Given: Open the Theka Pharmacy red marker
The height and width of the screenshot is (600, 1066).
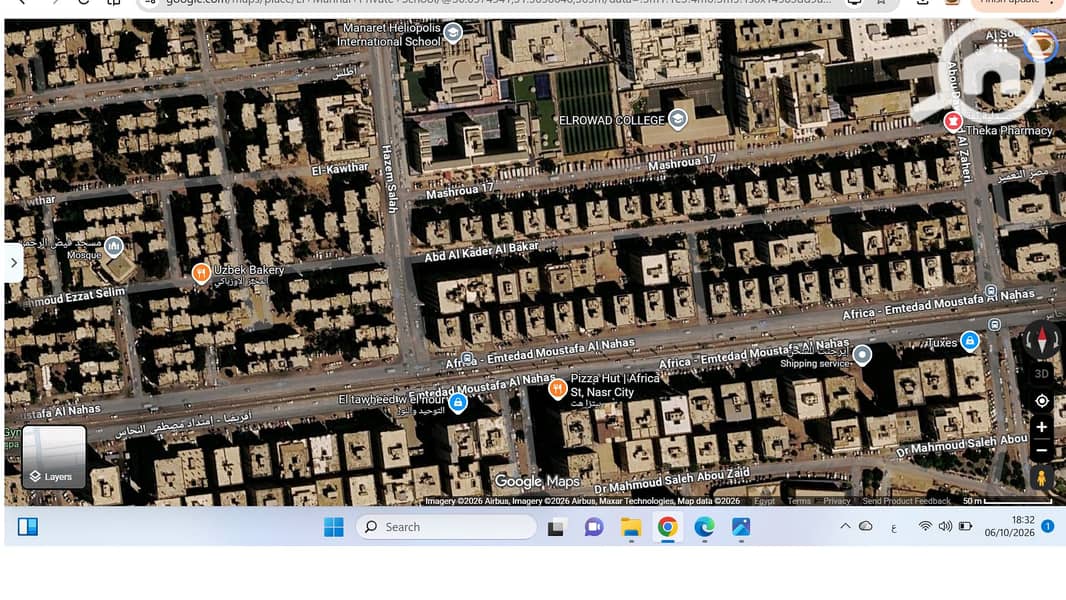Looking at the screenshot, I should pos(953,121).
